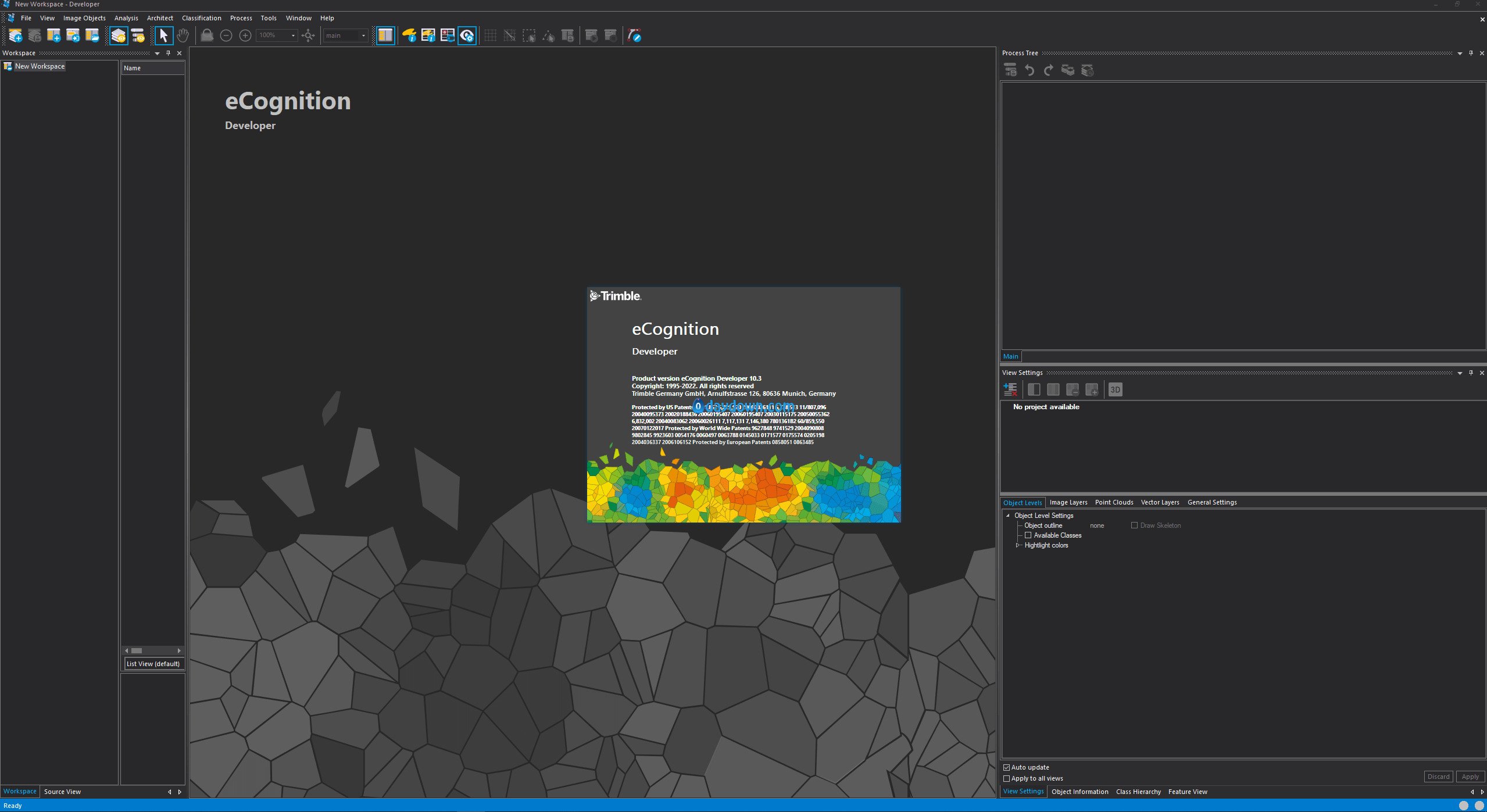Viewport: 1487px width, 812px height.
Task: Click the yellow object information icon
Action: (409, 35)
